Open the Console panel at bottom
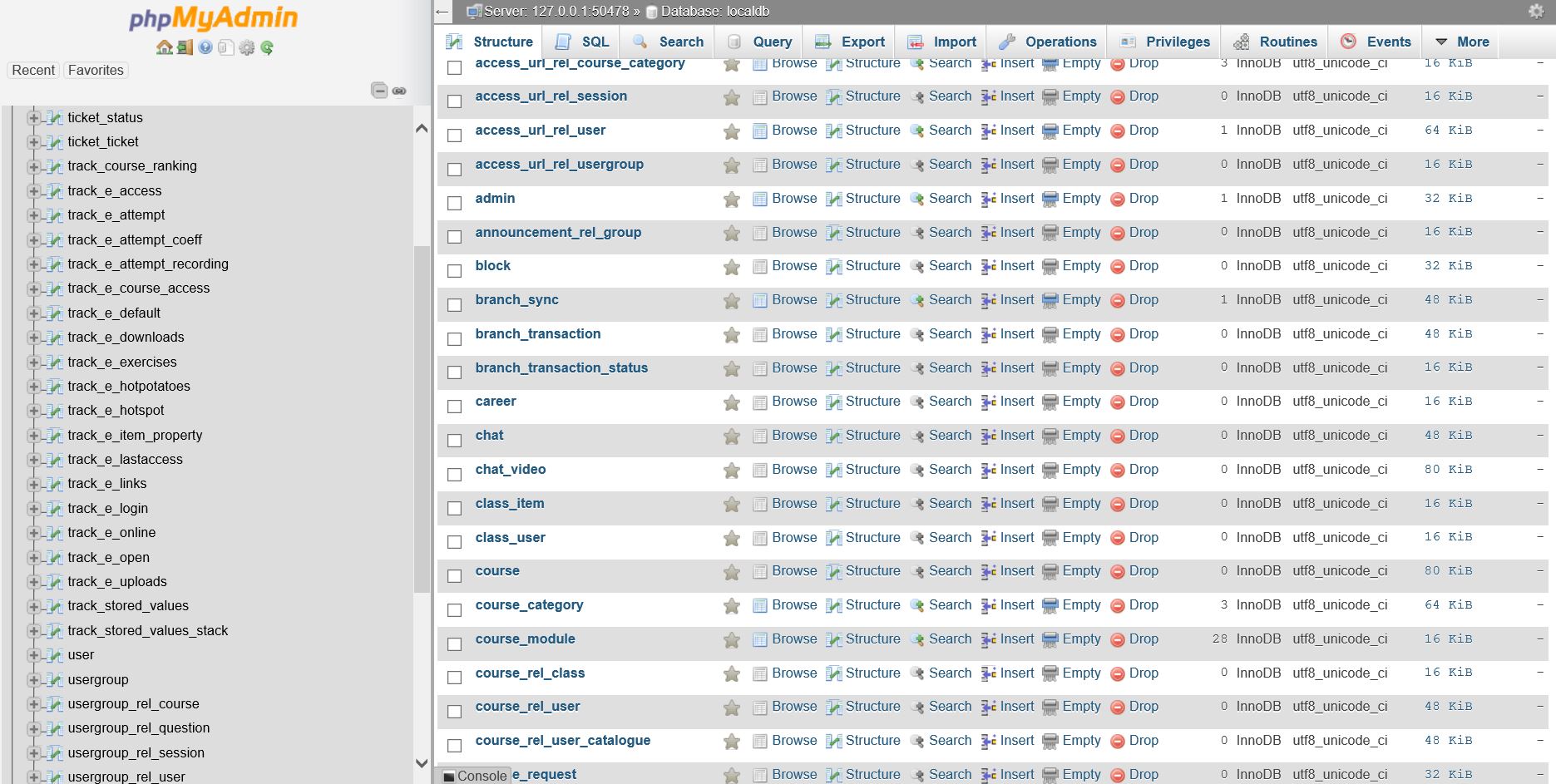This screenshot has width=1556, height=784. (x=474, y=776)
